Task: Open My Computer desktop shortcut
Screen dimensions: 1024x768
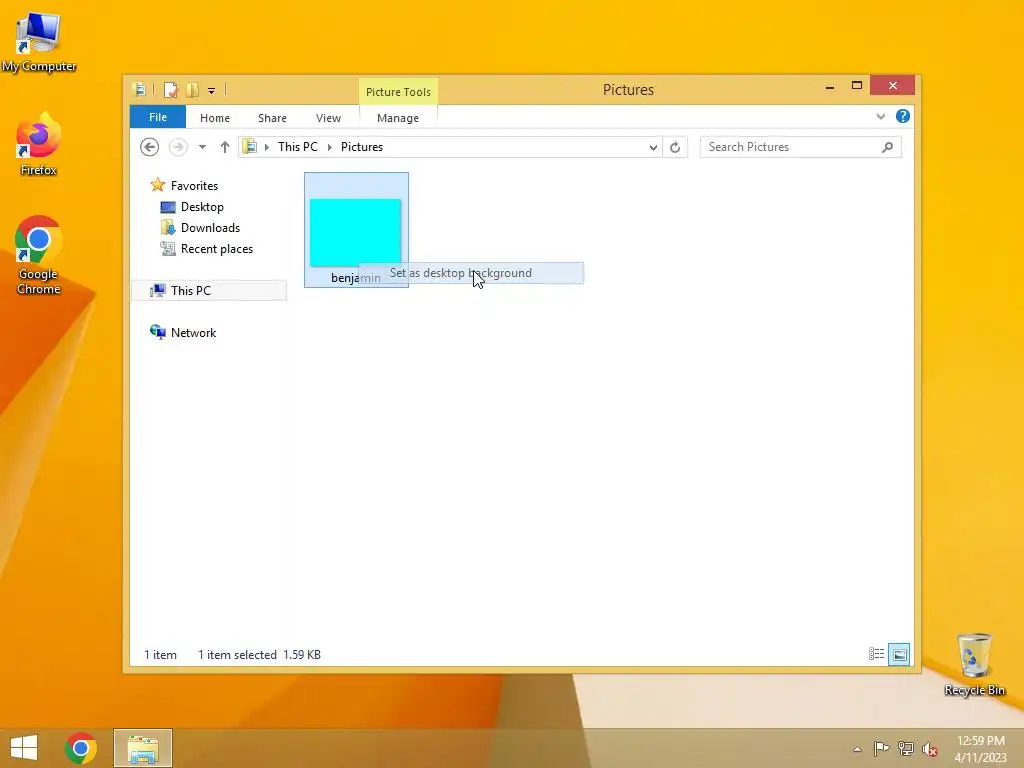Action: [x=39, y=42]
